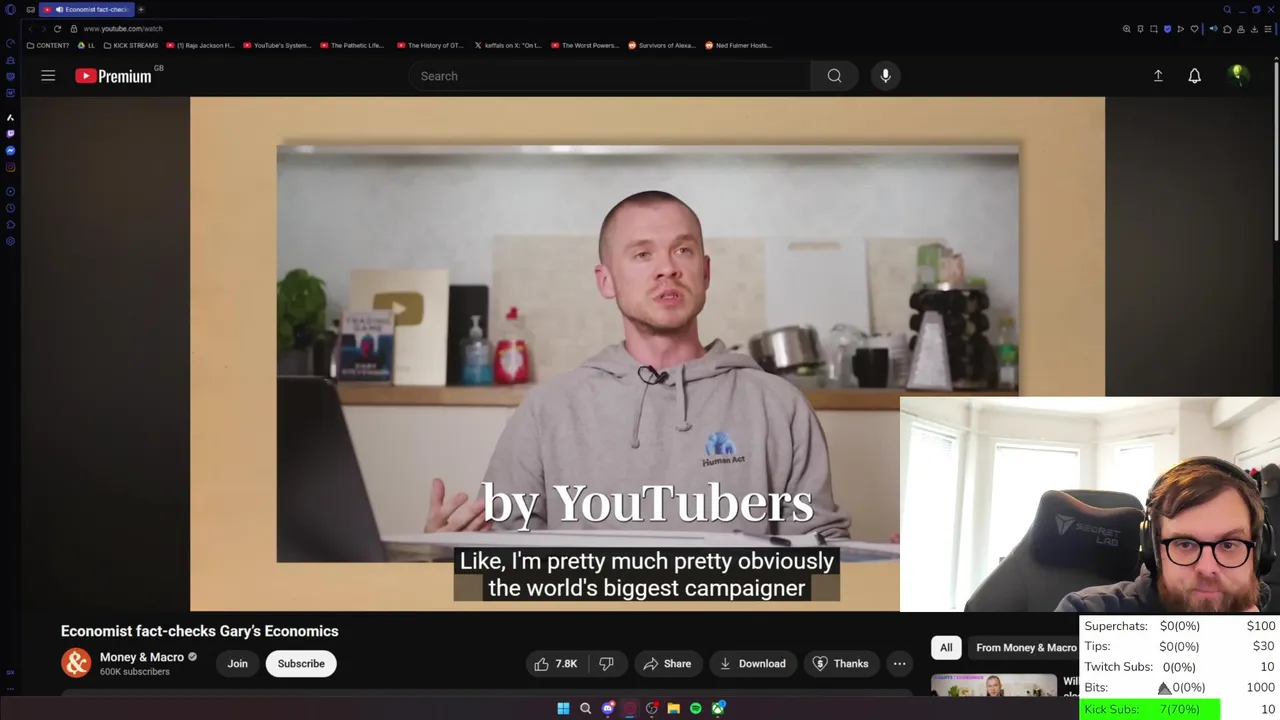Open more actions ellipsis under the video
This screenshot has height=720, width=1280.
tap(899, 664)
